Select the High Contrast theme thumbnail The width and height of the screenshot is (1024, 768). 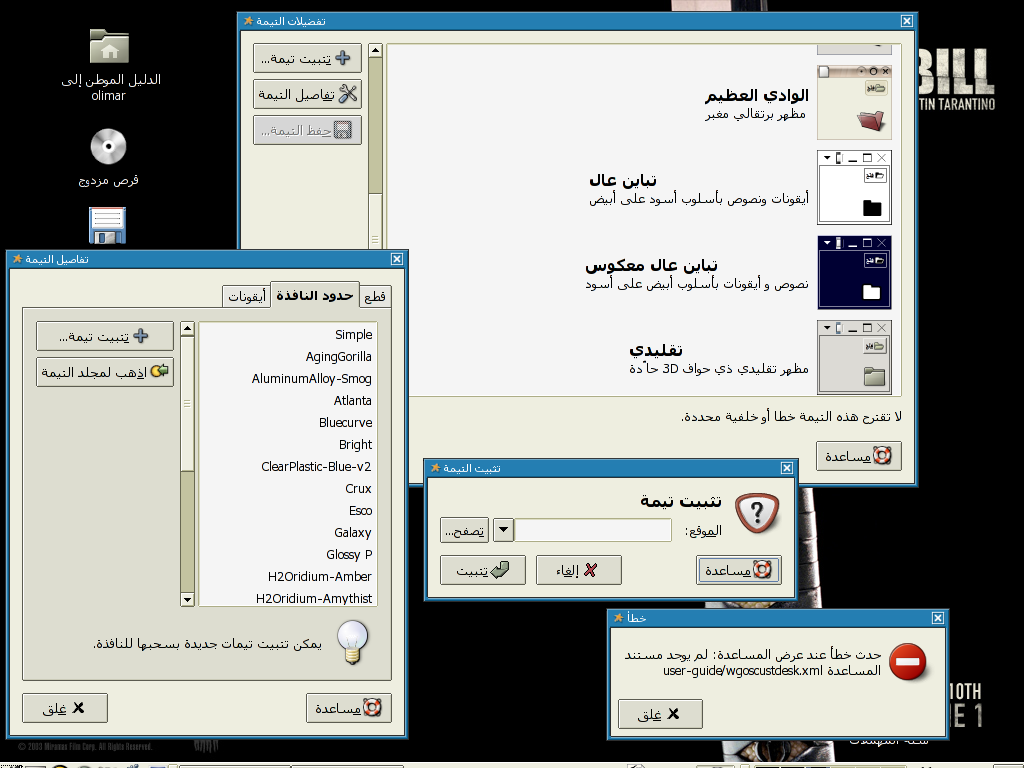[x=854, y=187]
